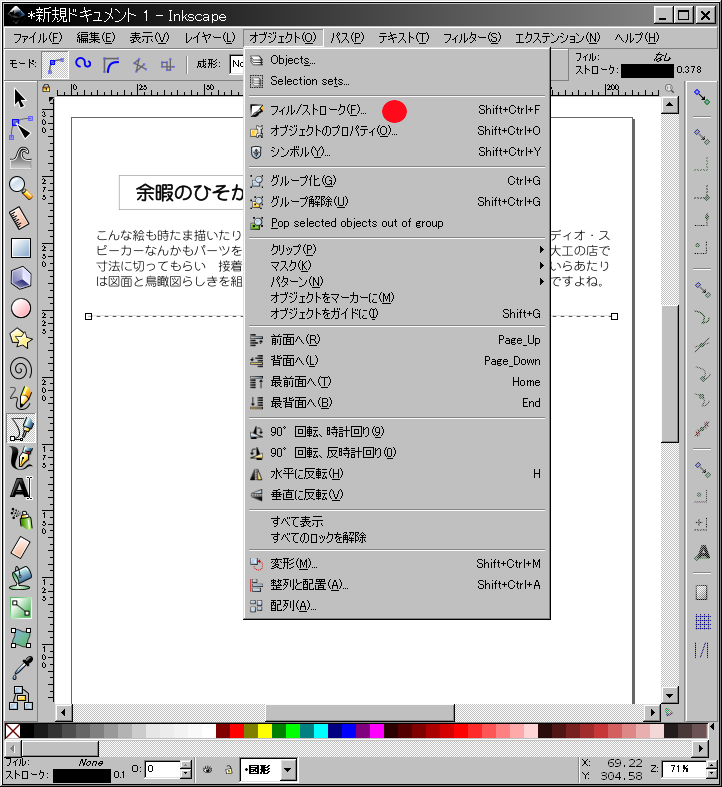722x787 pixels.
Task: Choose 水平に反転(H) from the menu
Action: [397, 474]
